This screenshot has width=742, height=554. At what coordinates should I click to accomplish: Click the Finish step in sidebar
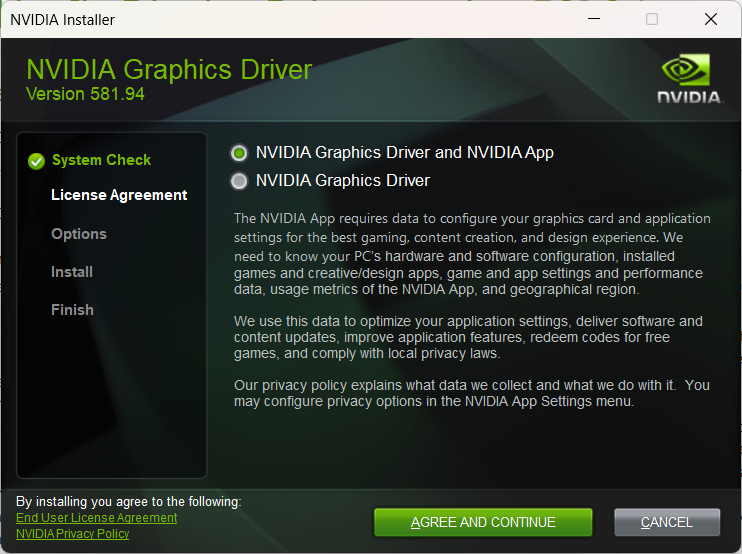coord(72,310)
